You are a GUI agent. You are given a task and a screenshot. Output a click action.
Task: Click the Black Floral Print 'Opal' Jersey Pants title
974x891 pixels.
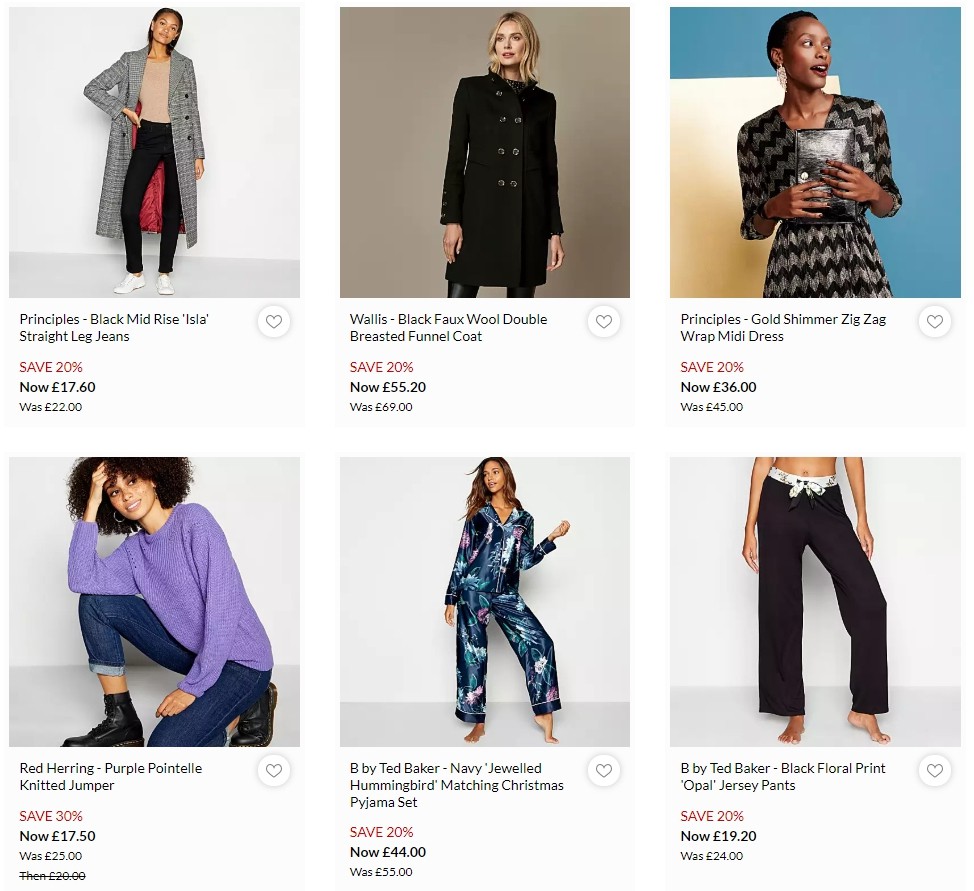coord(782,777)
